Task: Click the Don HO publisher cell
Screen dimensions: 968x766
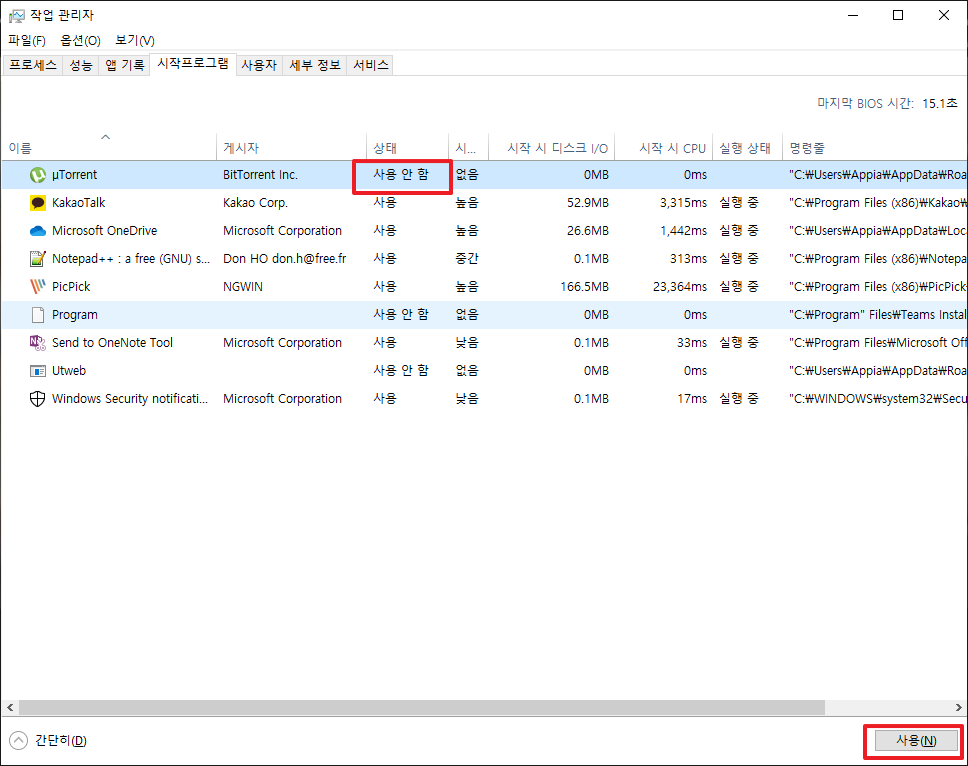Action: coord(285,259)
